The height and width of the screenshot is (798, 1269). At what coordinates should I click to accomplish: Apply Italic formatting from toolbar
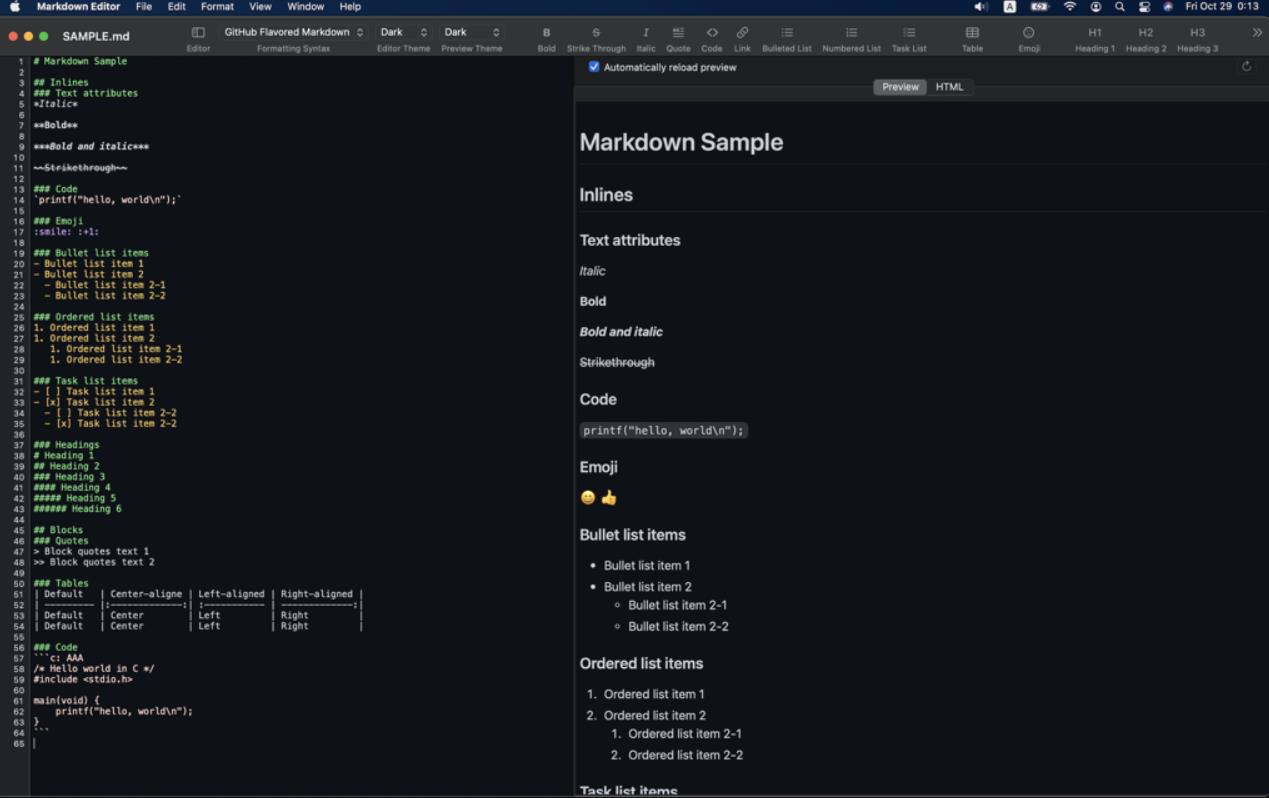(x=646, y=33)
